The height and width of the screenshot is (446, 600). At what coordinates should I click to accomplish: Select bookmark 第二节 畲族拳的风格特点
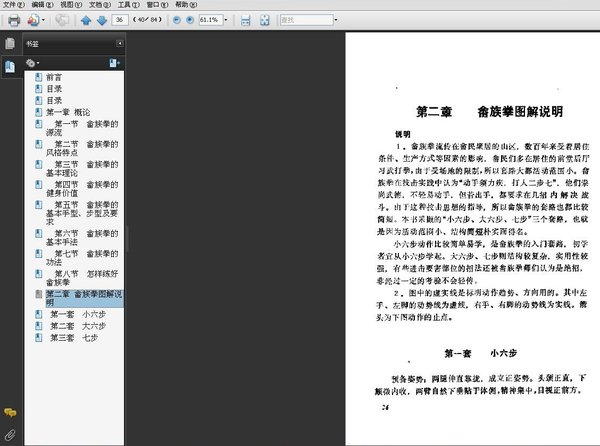[x=82, y=148]
